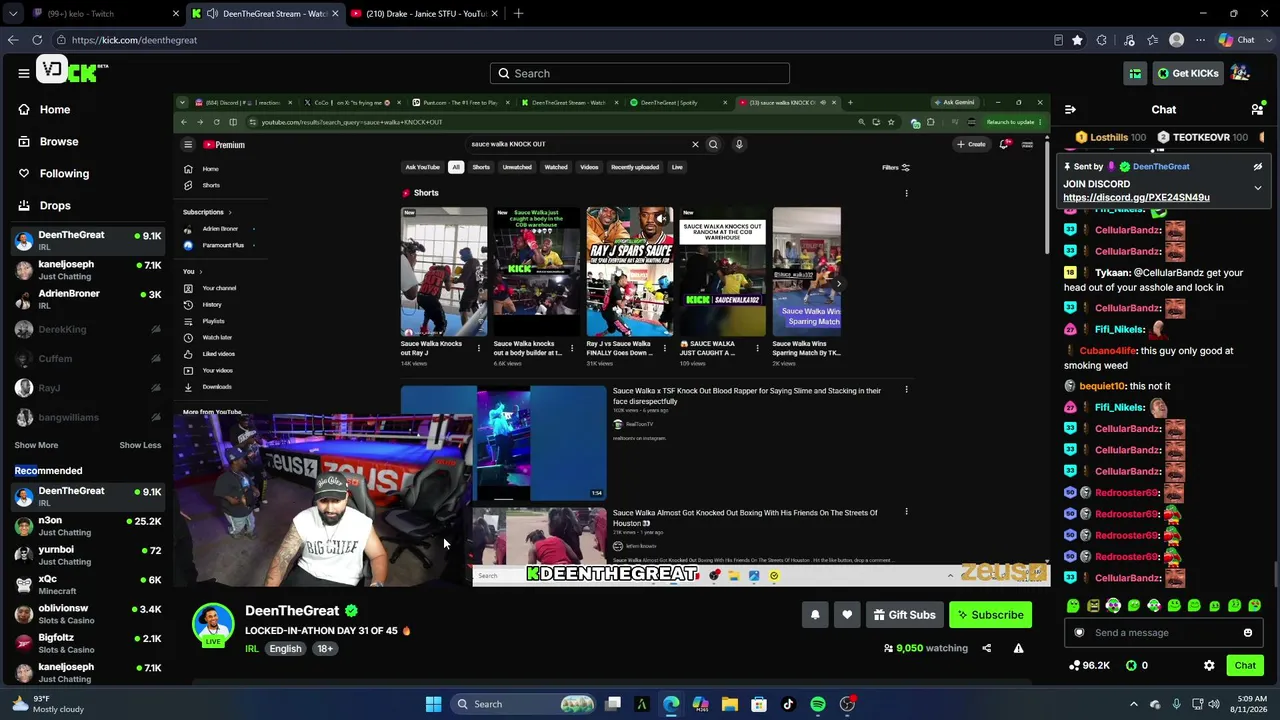1280x720 pixels.
Task: Open Microsoft Store from the taskbar
Action: [x=759, y=704]
